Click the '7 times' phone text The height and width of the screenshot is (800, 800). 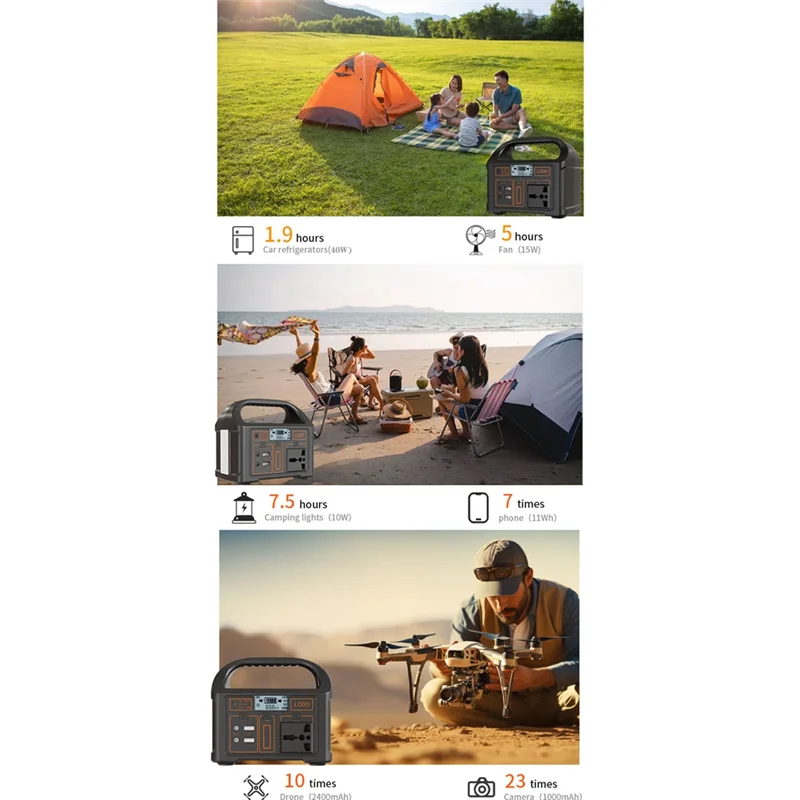[x=523, y=502]
